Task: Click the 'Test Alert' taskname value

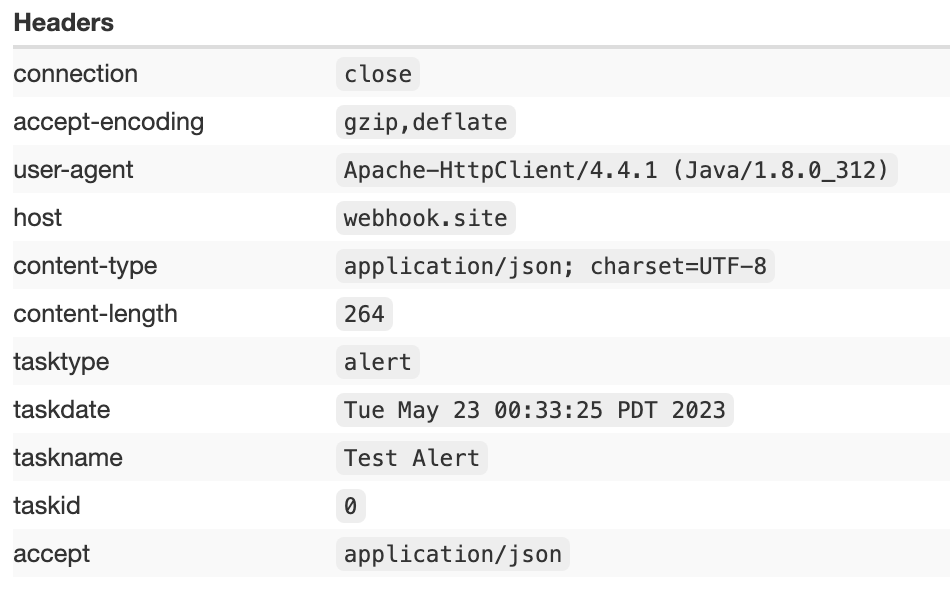Action: click(411, 458)
